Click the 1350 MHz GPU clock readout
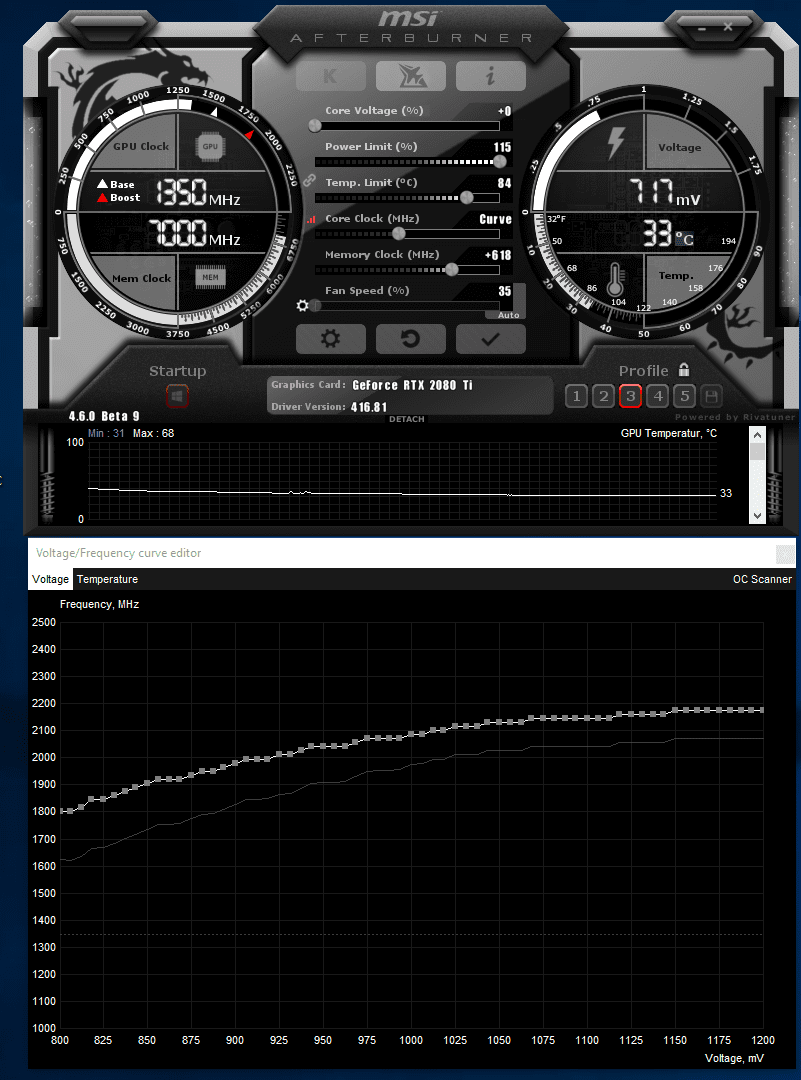This screenshot has width=801, height=1080. tap(198, 193)
